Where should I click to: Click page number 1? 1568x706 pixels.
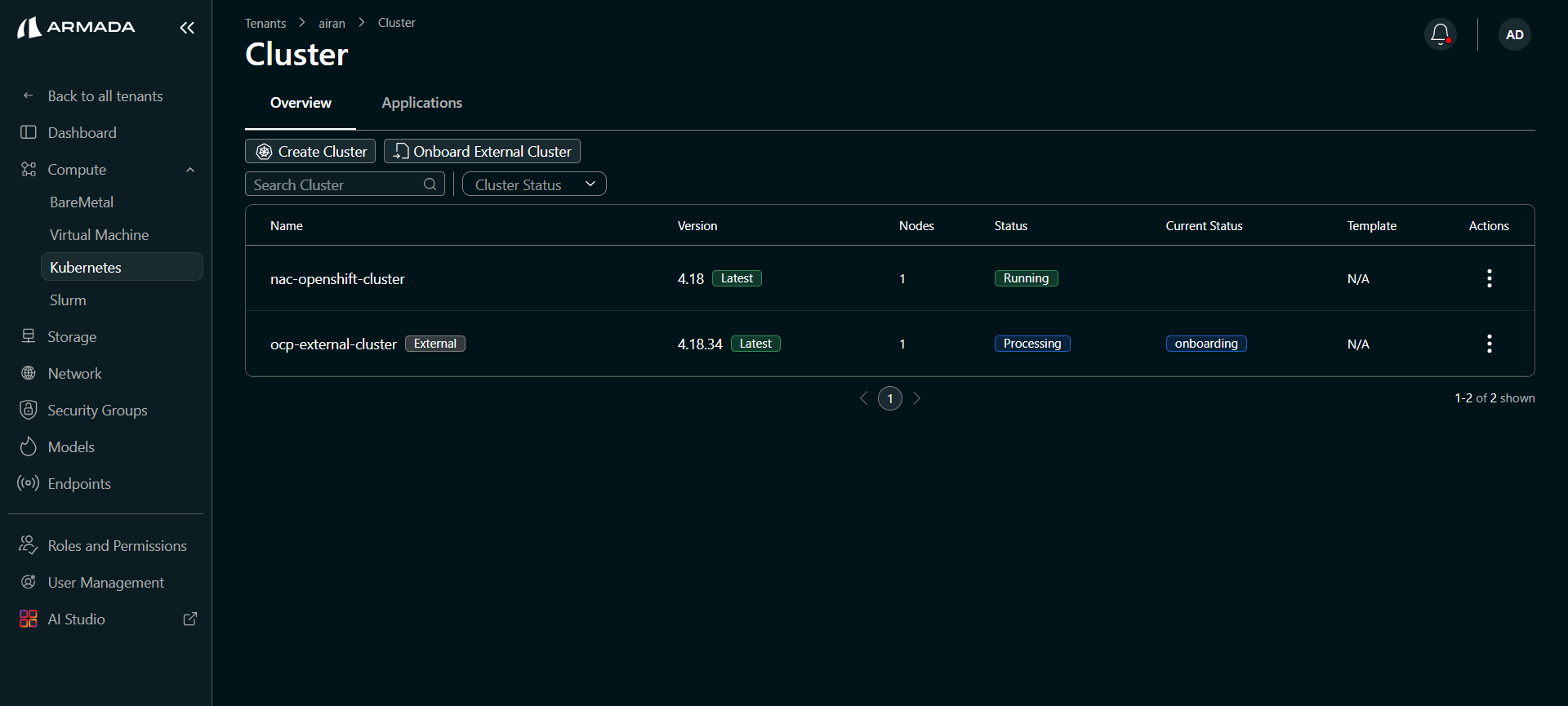coord(890,398)
